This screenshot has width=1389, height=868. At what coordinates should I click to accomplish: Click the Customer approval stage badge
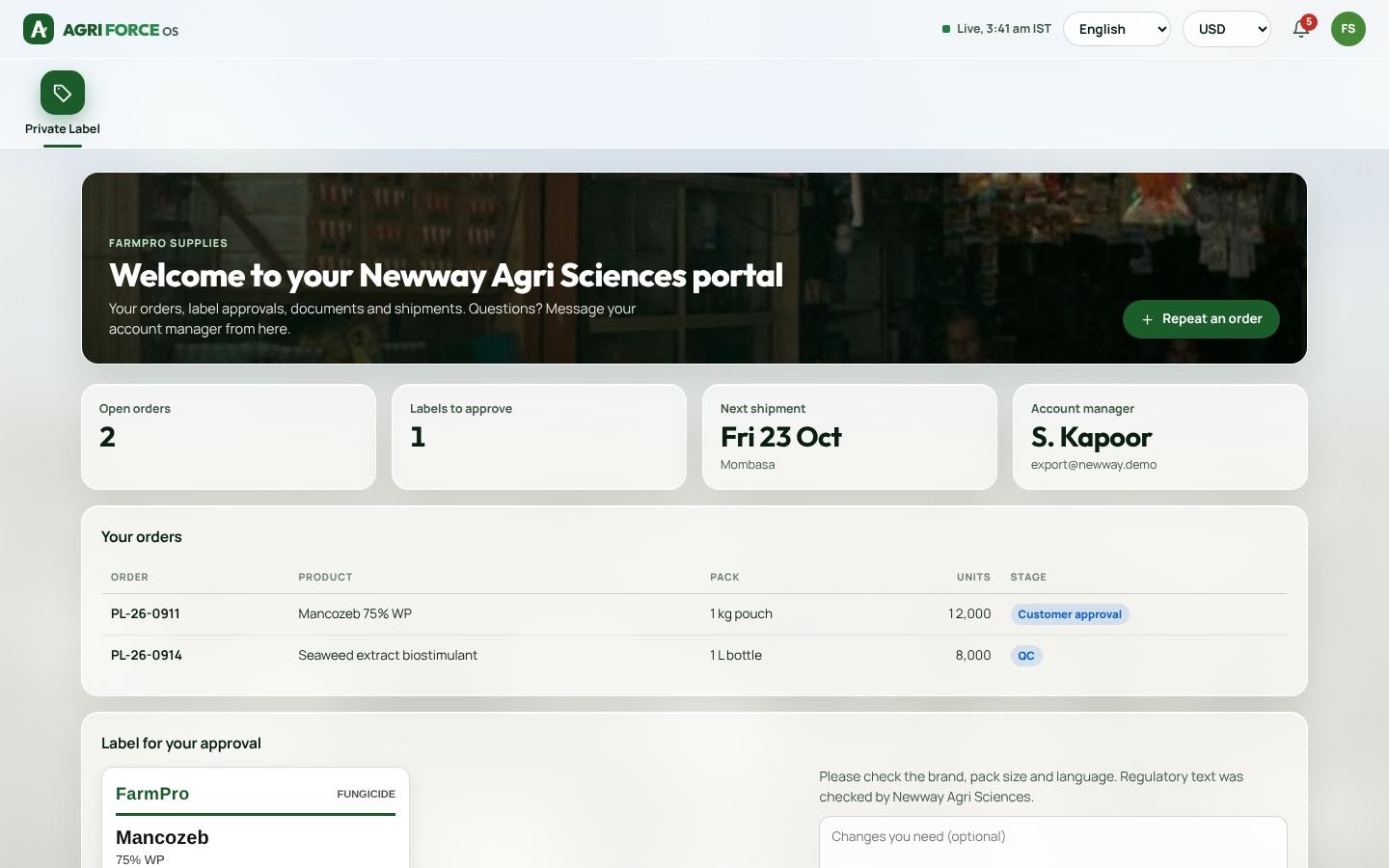1070,614
